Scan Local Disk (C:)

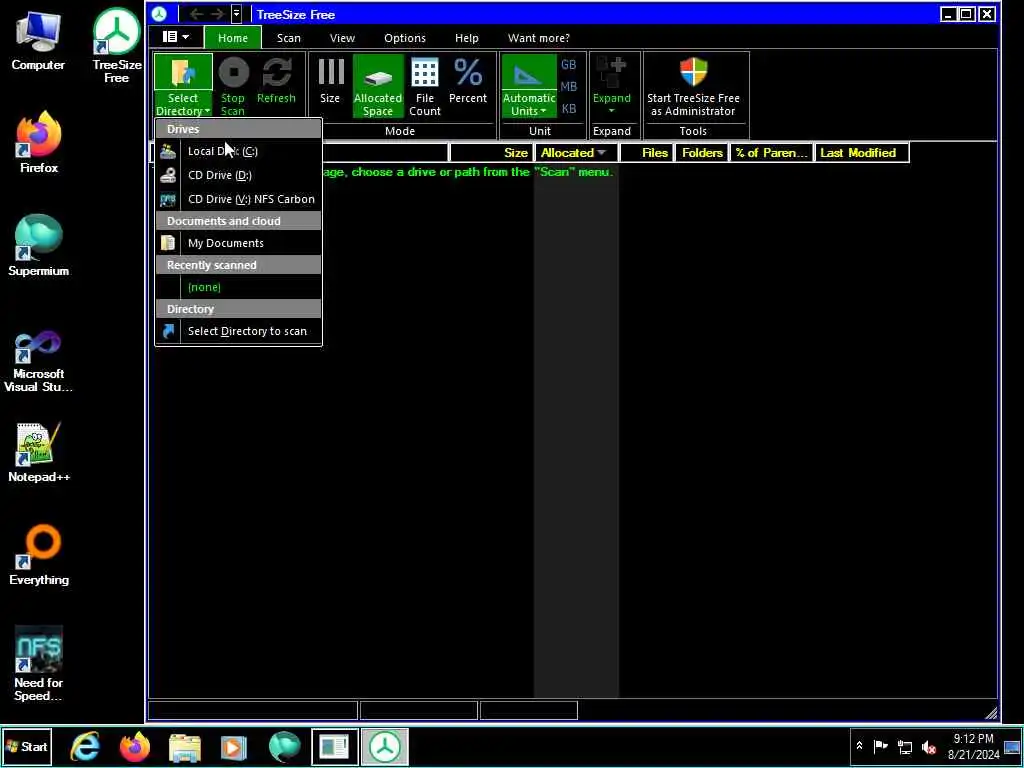click(238, 151)
